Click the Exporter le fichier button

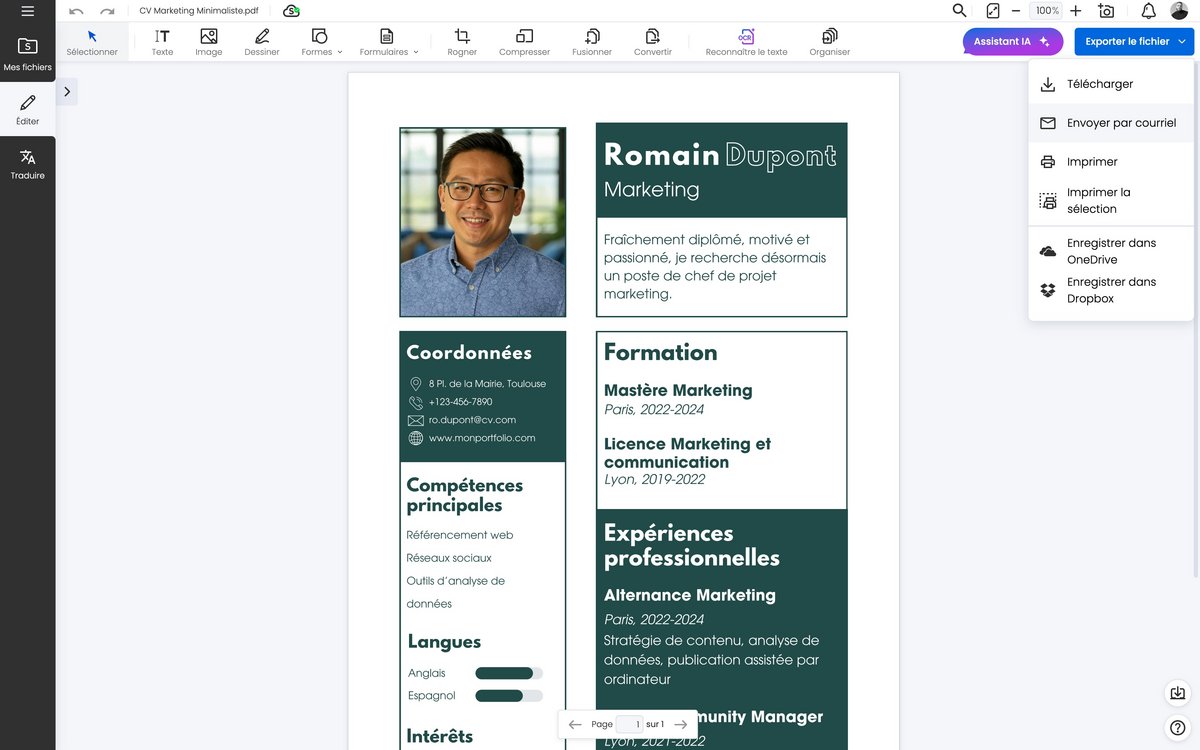click(x=1134, y=41)
